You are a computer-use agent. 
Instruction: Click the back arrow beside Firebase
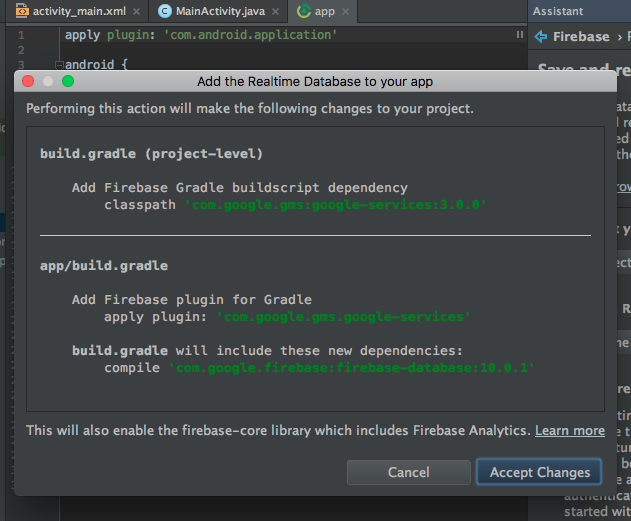coord(540,37)
